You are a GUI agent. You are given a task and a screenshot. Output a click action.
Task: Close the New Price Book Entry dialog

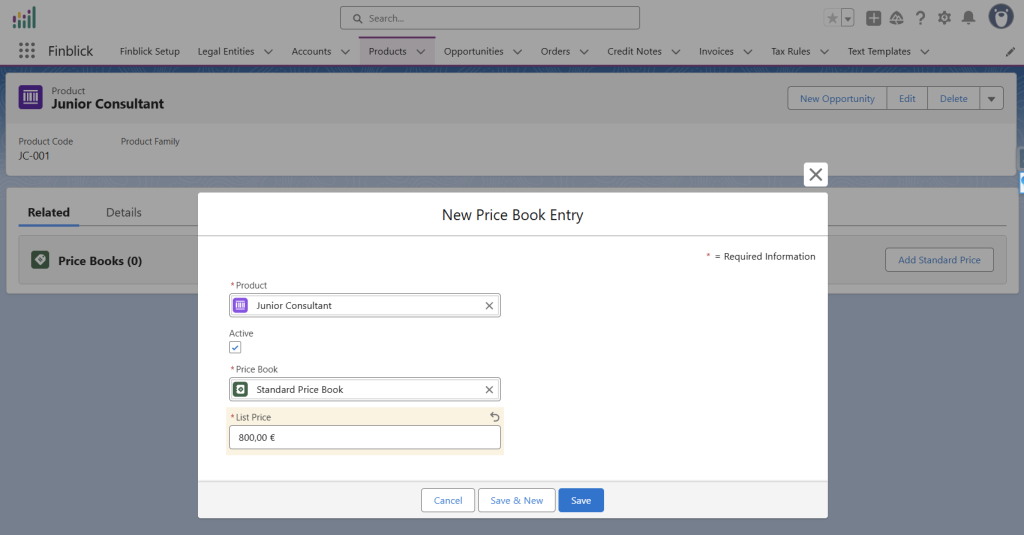pos(815,175)
